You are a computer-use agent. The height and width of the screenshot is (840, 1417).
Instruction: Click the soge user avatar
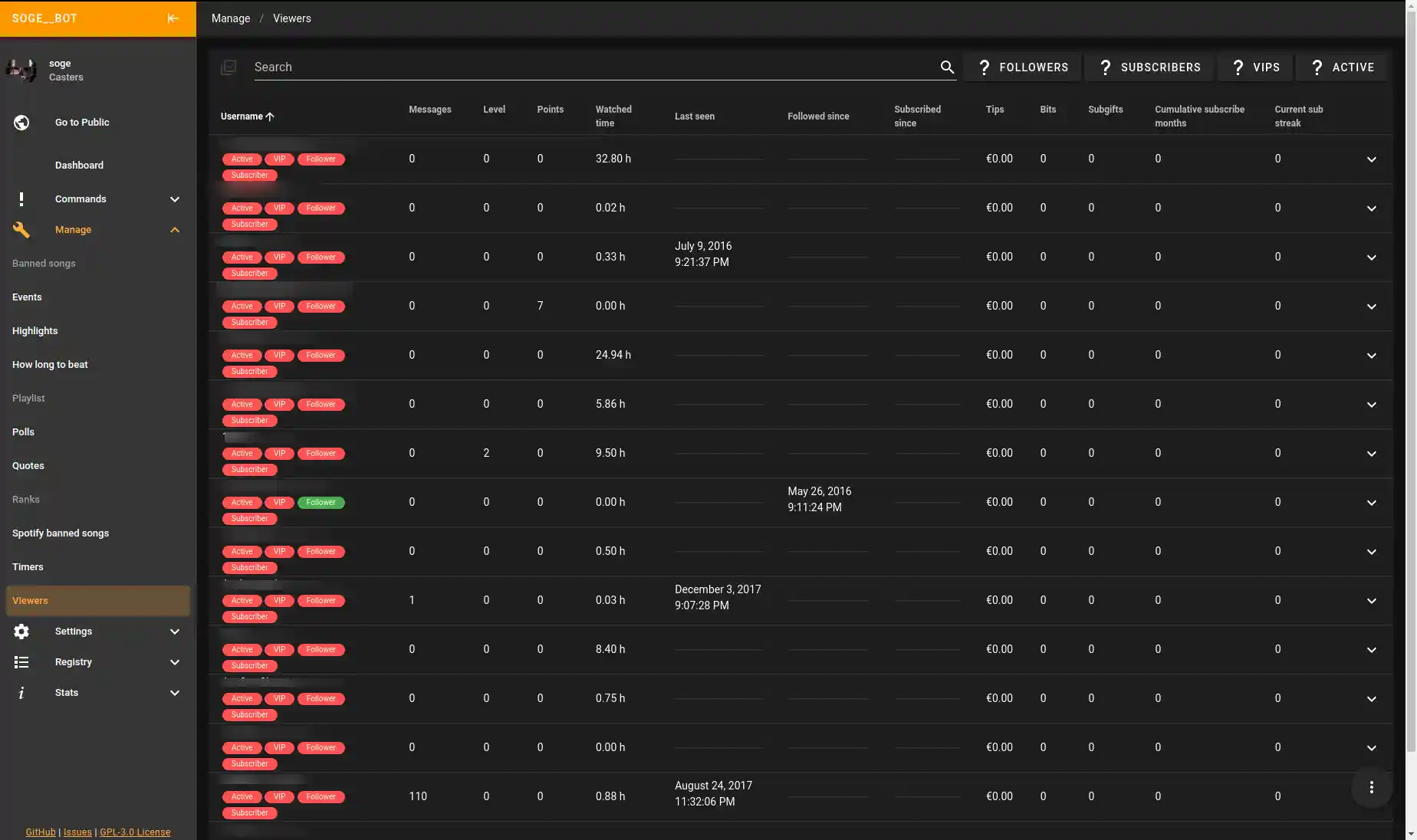(x=21, y=70)
